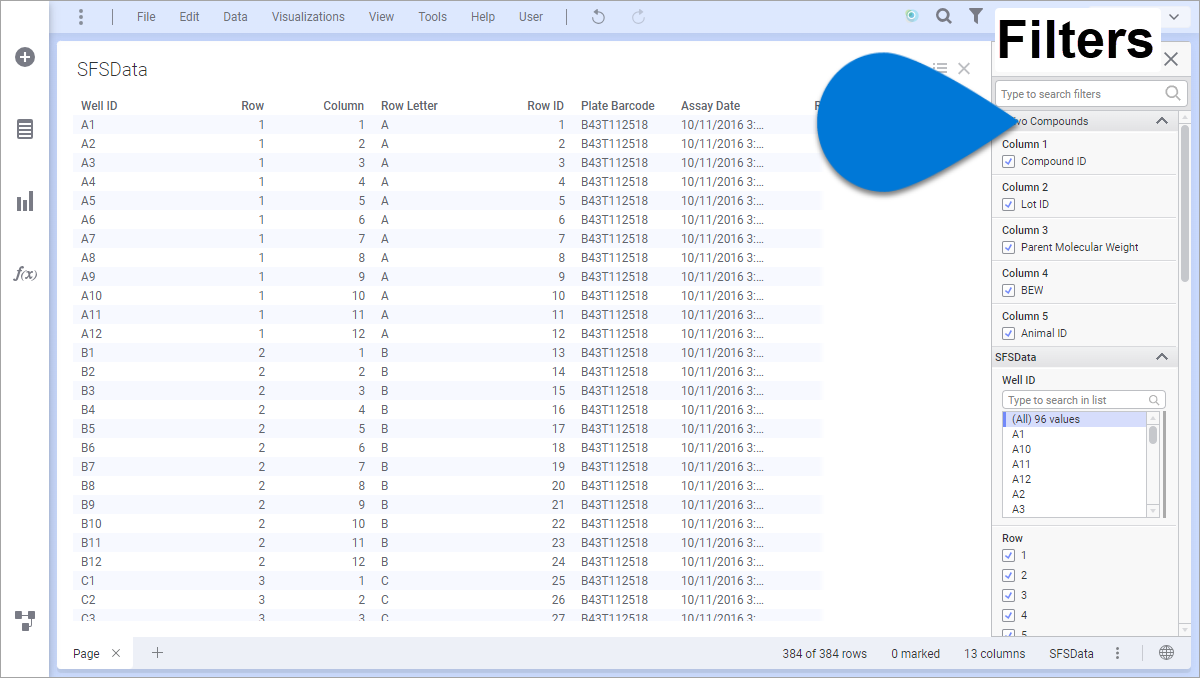
Task: Uncheck Row filter value 4
Action: tap(1008, 615)
